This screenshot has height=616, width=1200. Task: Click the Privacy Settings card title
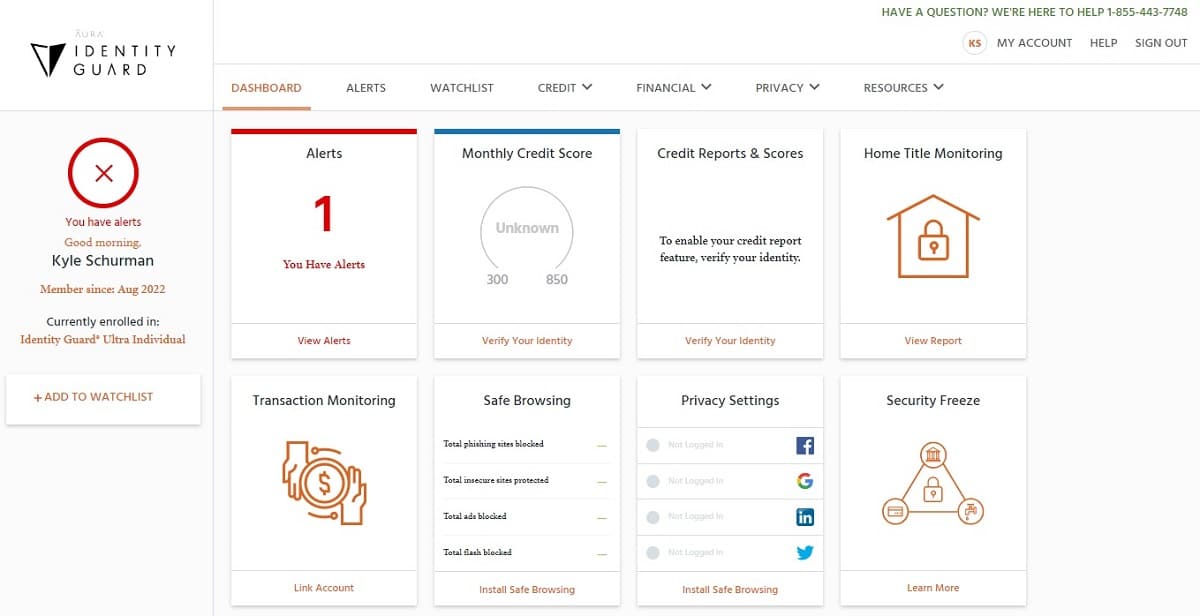tap(730, 400)
